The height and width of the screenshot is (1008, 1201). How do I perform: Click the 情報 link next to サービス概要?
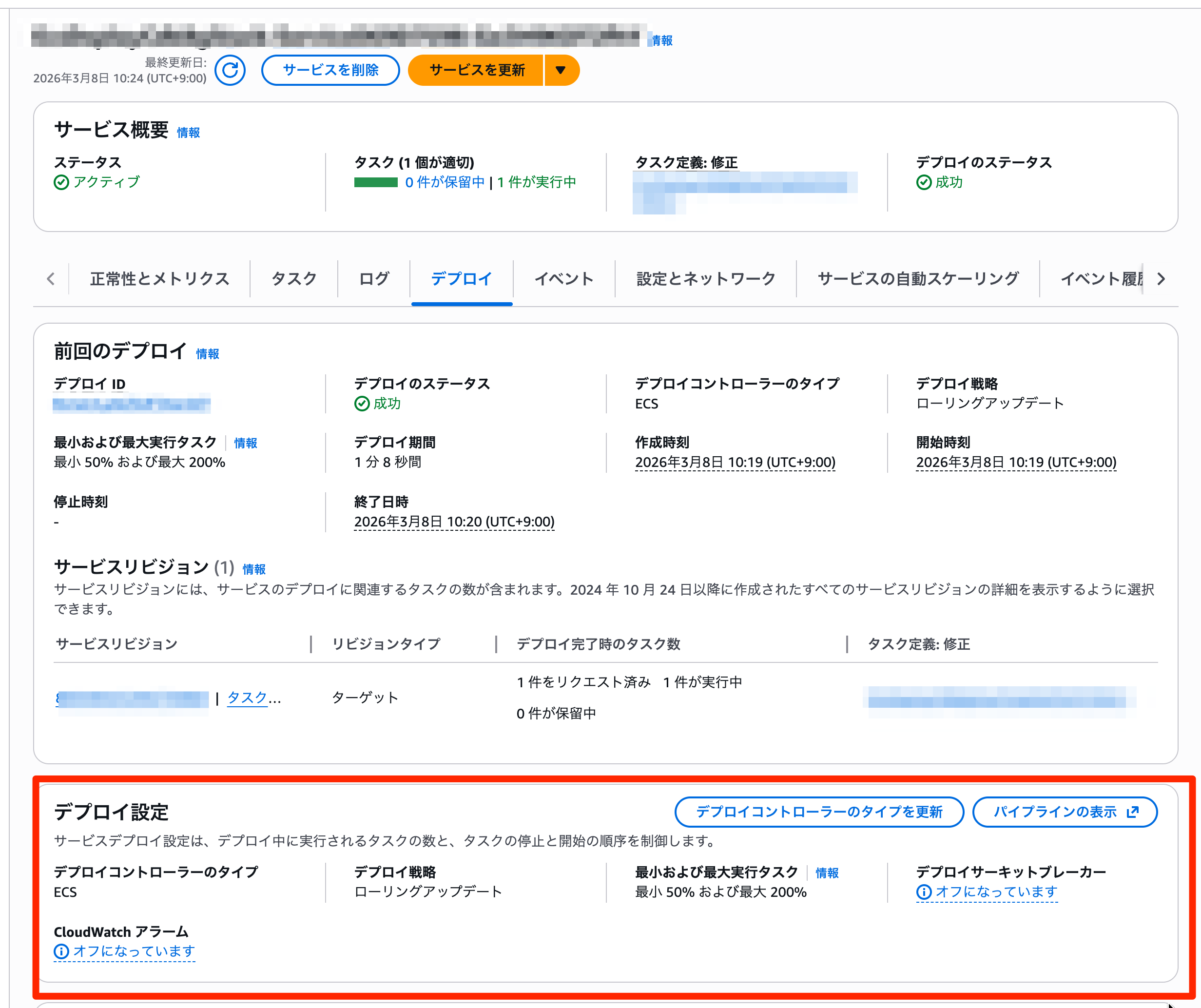(x=188, y=132)
